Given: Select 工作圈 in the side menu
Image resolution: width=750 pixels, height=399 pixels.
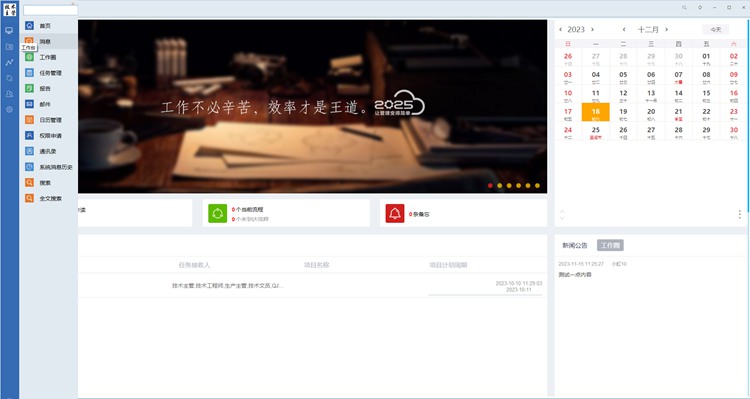Looking at the screenshot, I should click(x=48, y=57).
